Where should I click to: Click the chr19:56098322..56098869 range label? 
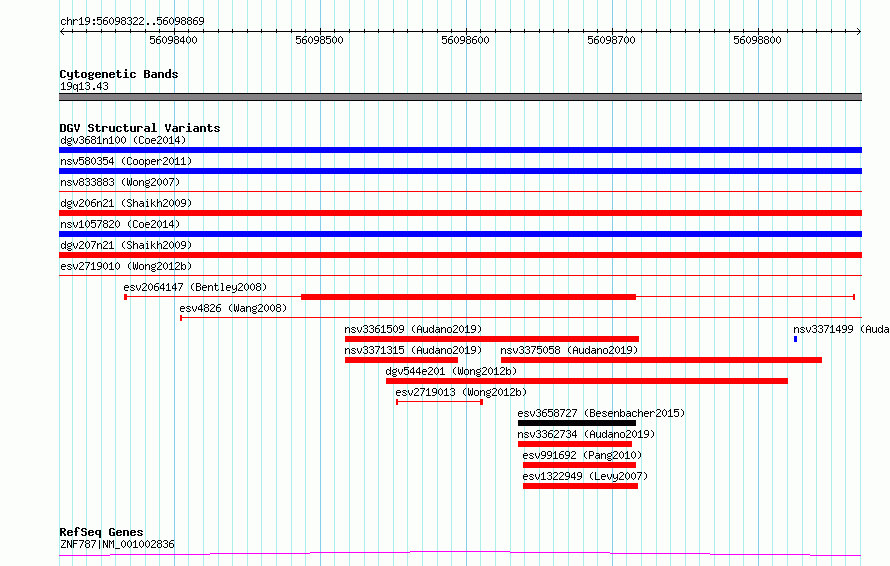tap(132, 21)
